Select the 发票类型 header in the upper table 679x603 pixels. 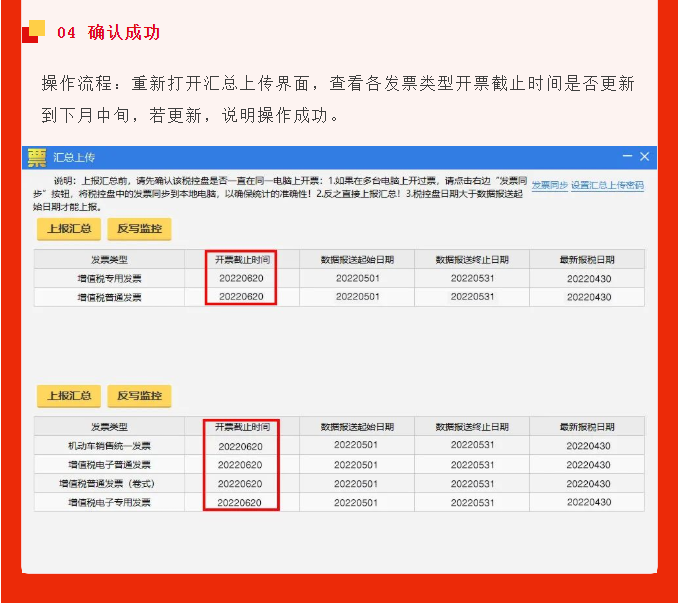tap(109, 260)
